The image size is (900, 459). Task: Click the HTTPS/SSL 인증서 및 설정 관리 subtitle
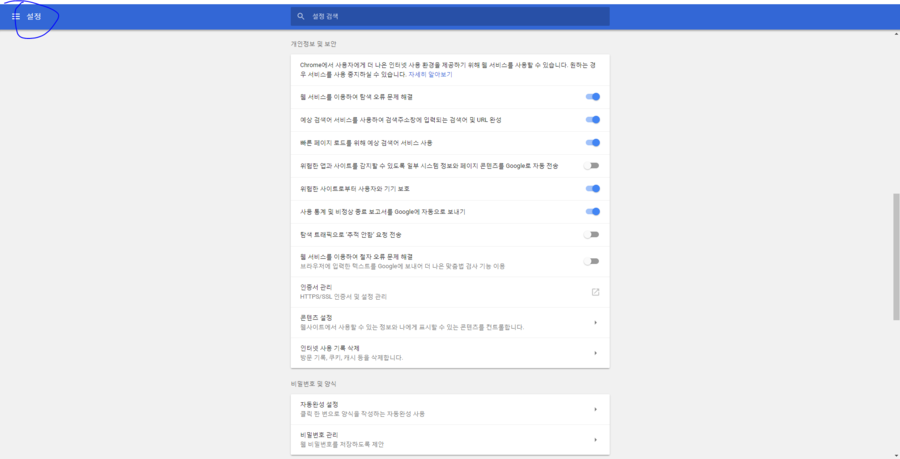coord(343,297)
